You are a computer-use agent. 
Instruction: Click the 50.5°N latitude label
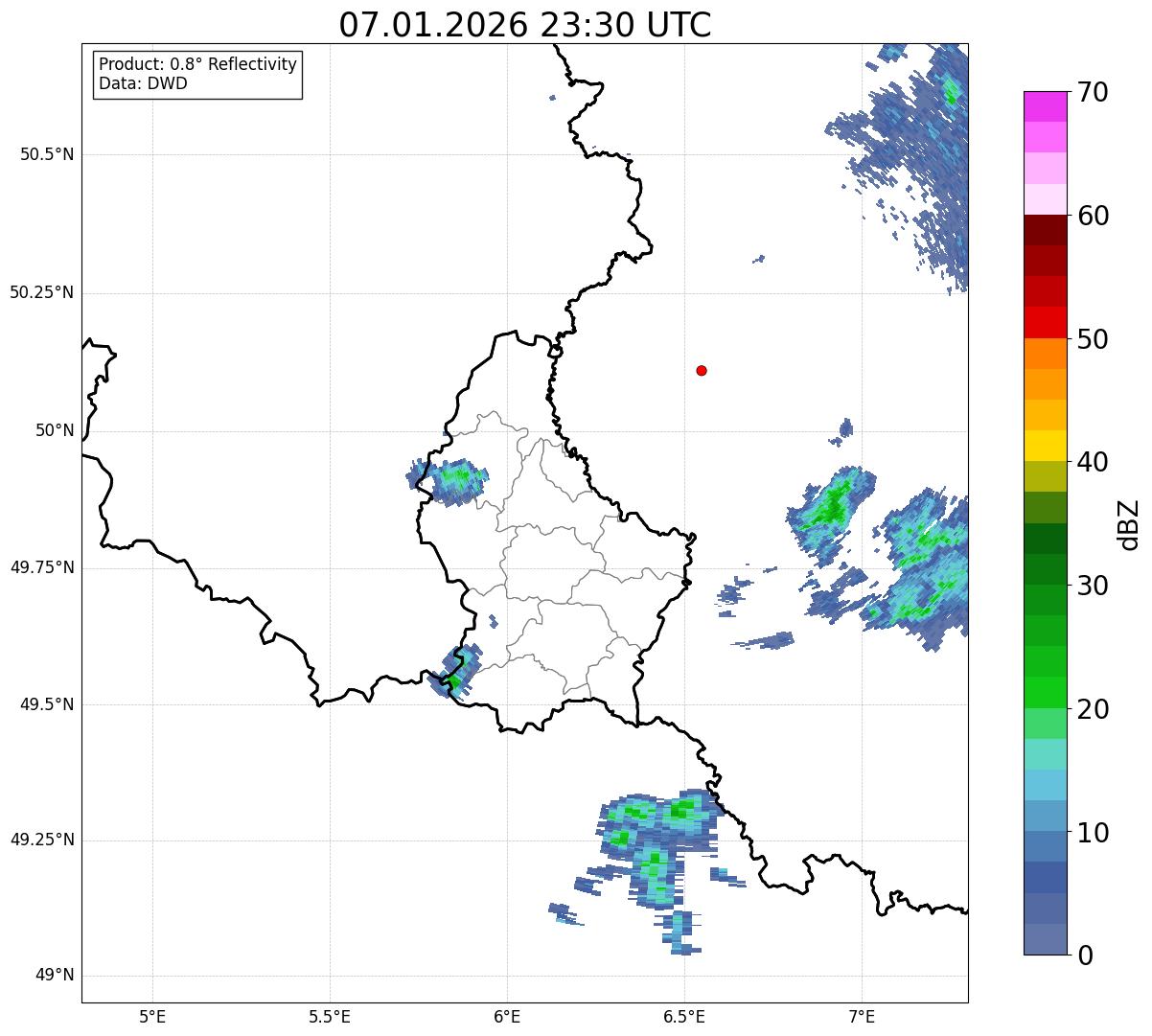click(x=47, y=154)
